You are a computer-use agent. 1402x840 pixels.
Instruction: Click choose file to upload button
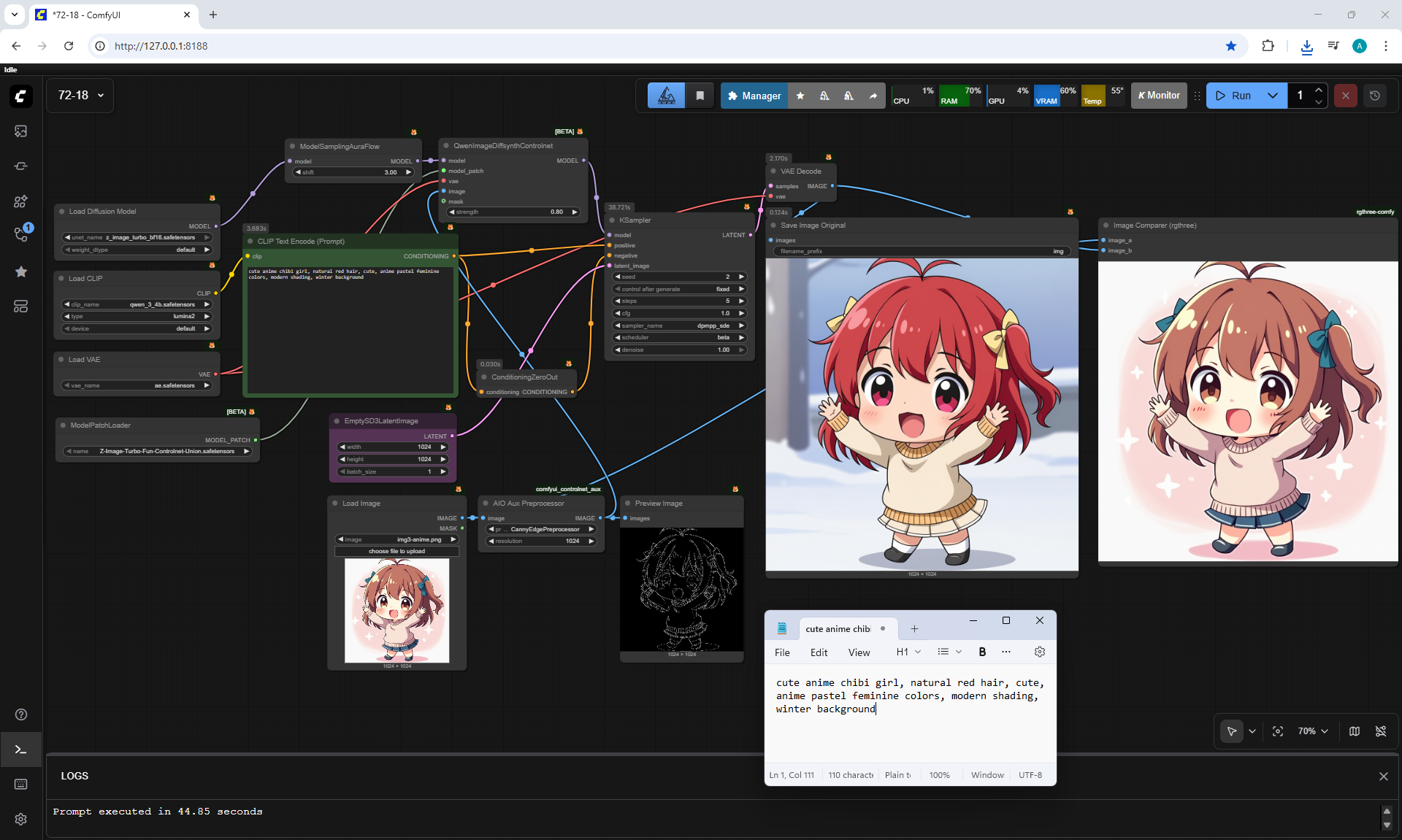[397, 551]
